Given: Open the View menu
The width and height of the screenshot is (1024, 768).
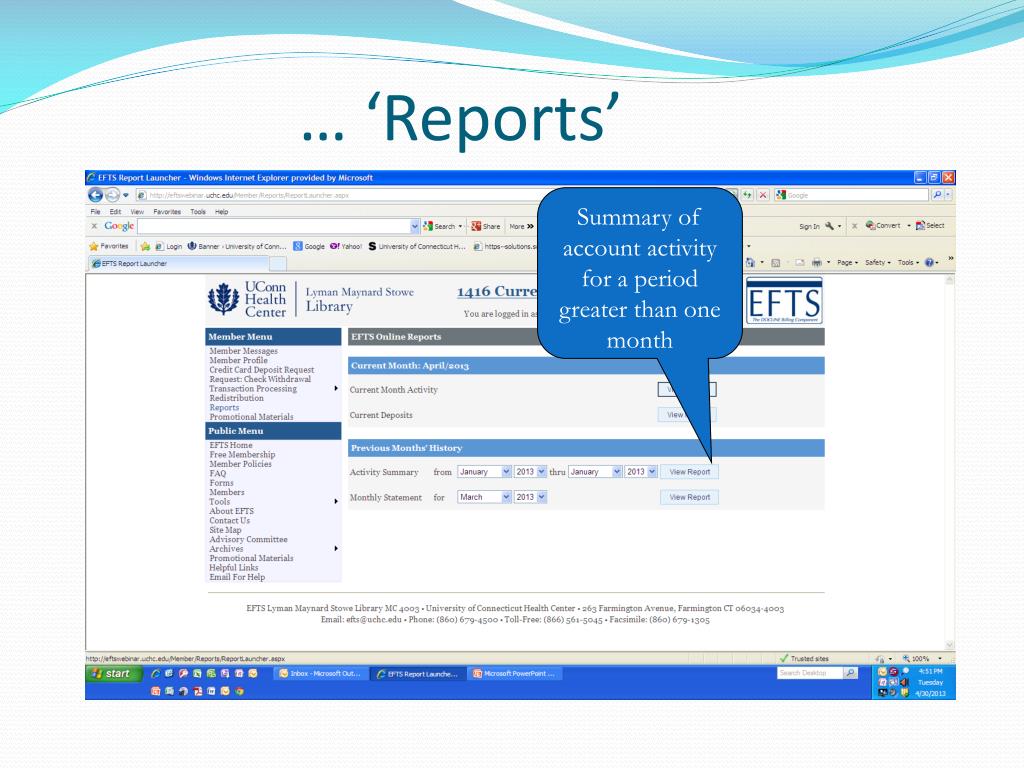Looking at the screenshot, I should tap(137, 212).
